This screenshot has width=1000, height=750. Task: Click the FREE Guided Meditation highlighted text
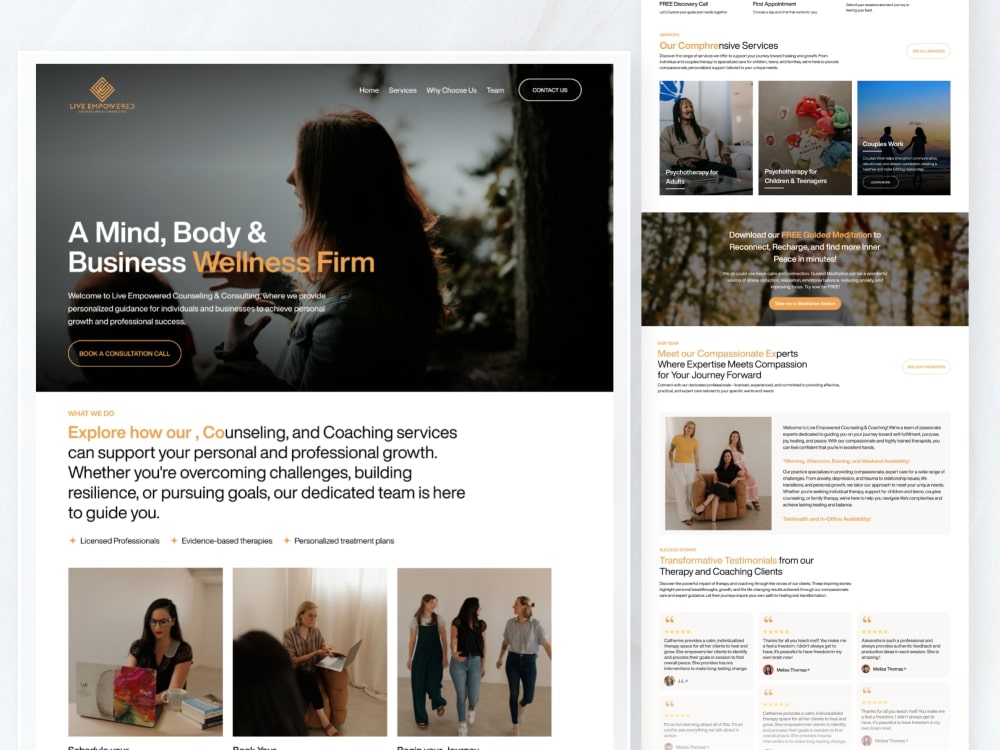point(827,235)
